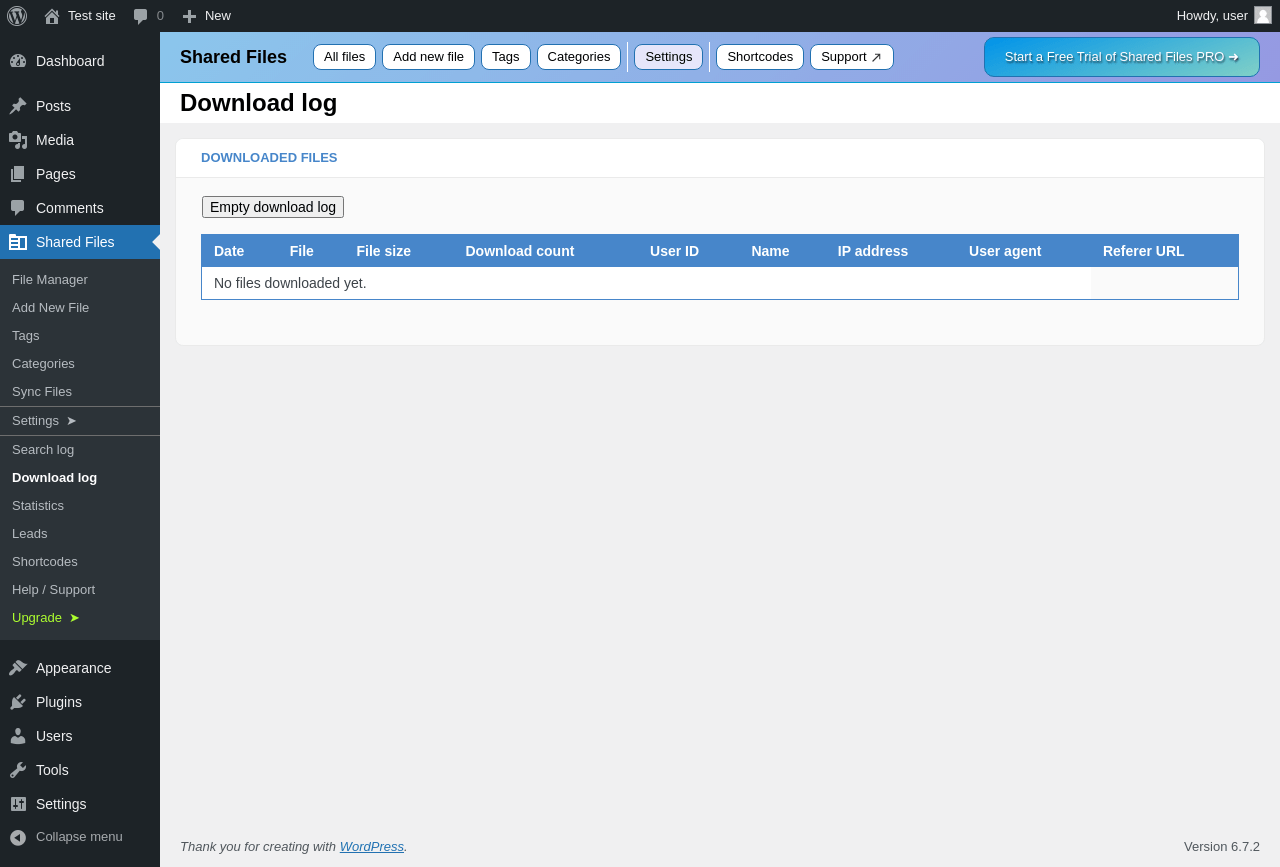The image size is (1280, 867).
Task: Click the WordPress footer link
Action: tap(371, 847)
